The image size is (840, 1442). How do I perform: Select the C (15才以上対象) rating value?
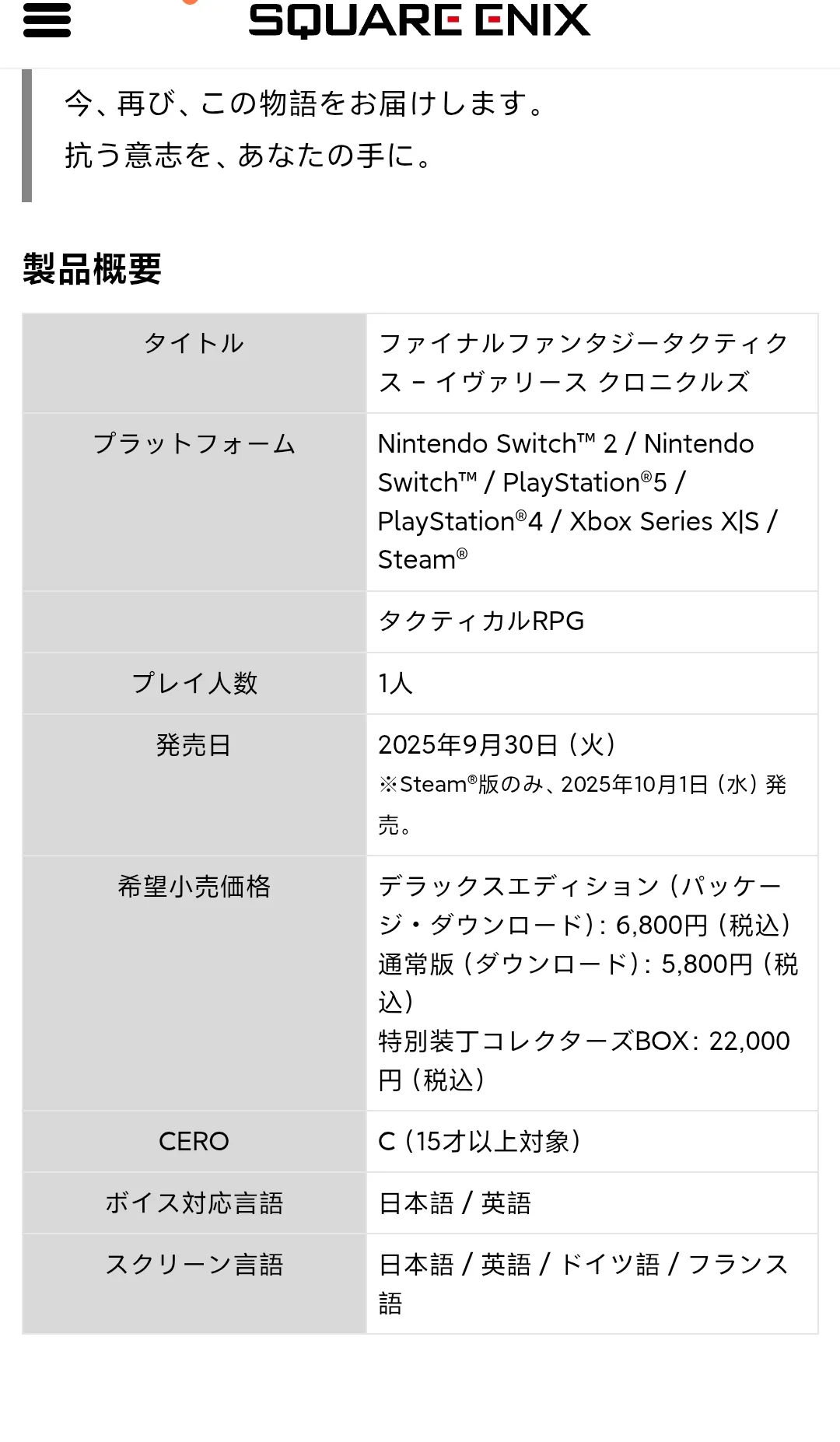tap(479, 1141)
